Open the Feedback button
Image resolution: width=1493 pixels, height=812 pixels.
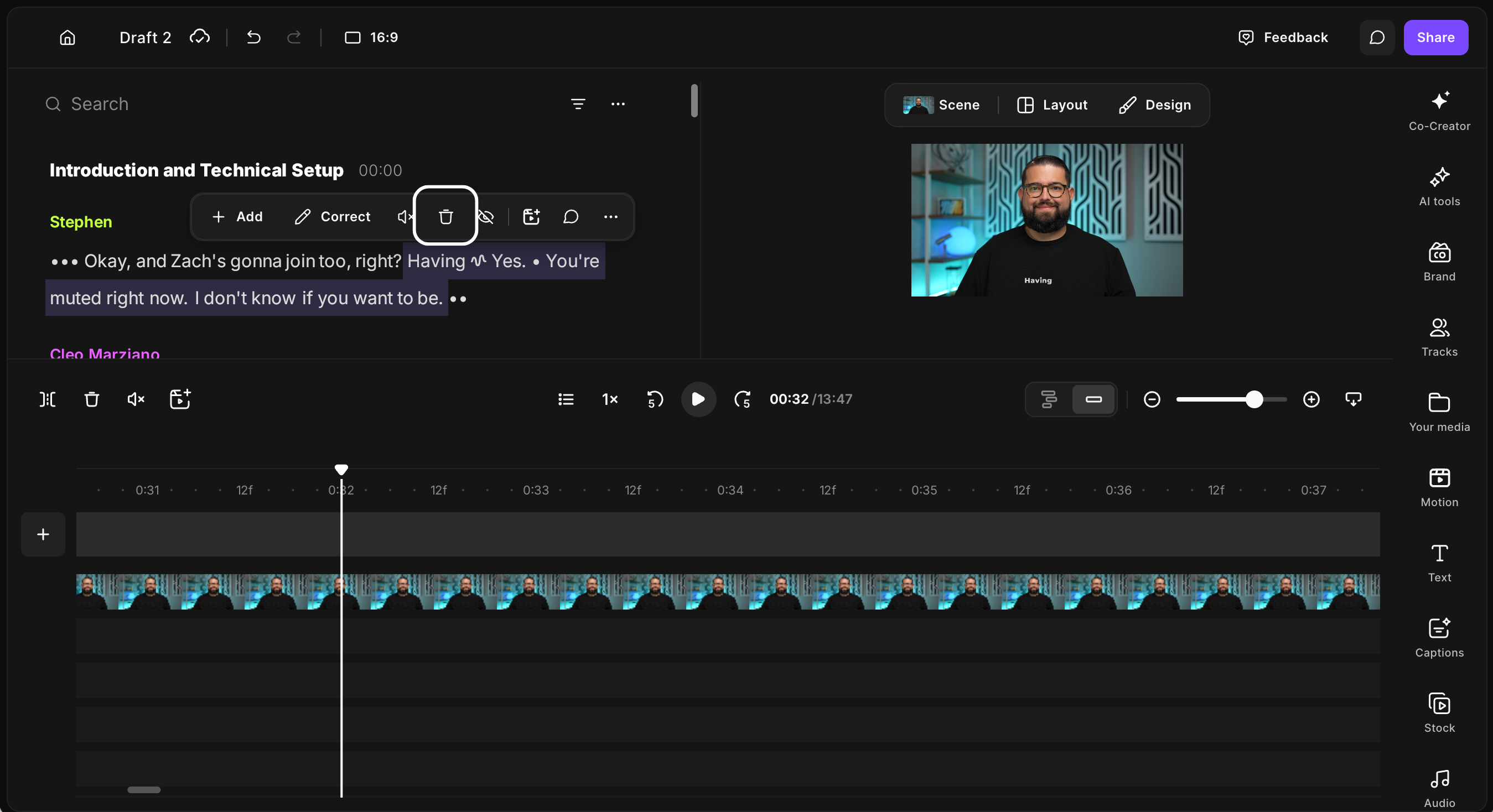tap(1283, 38)
